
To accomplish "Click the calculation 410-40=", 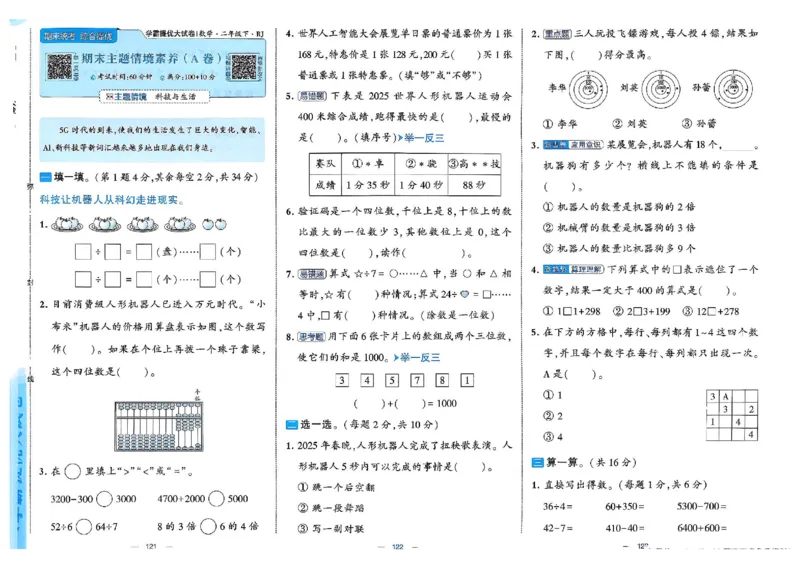I will click(x=624, y=528).
